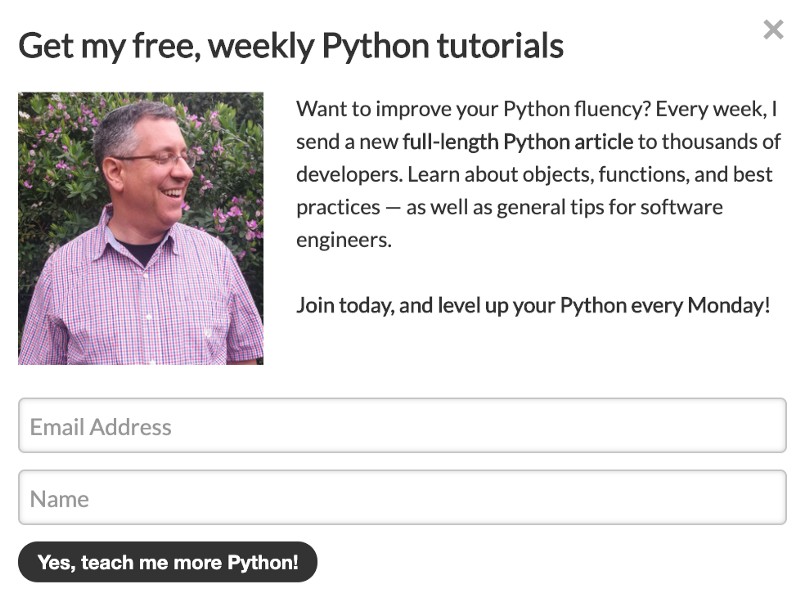This screenshot has height=597, width=800.
Task: Click the author's photo
Action: (x=141, y=228)
